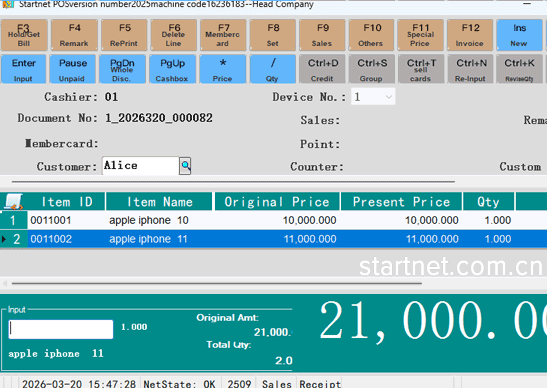This screenshot has height=388, width=547.
Task: Select row 2 header cell
Action: point(13,239)
